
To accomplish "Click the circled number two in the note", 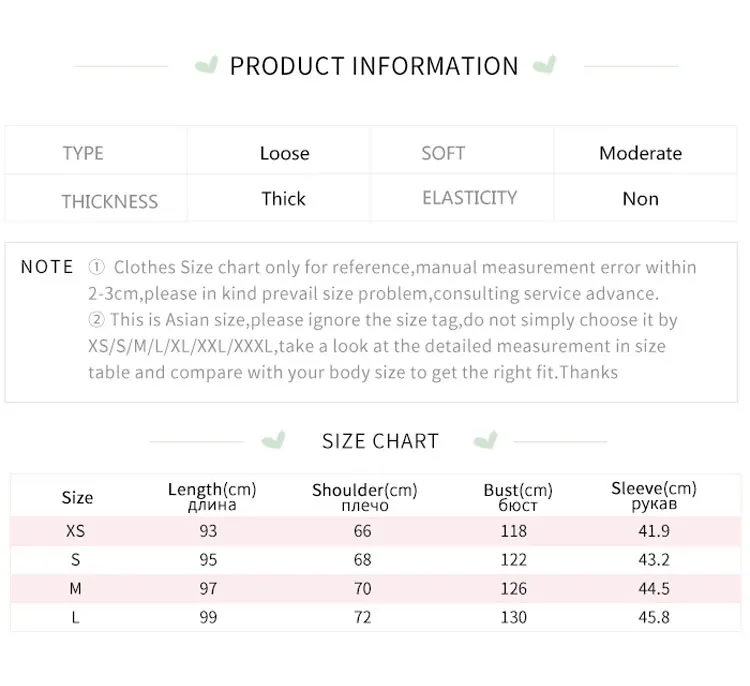I will point(97,321).
